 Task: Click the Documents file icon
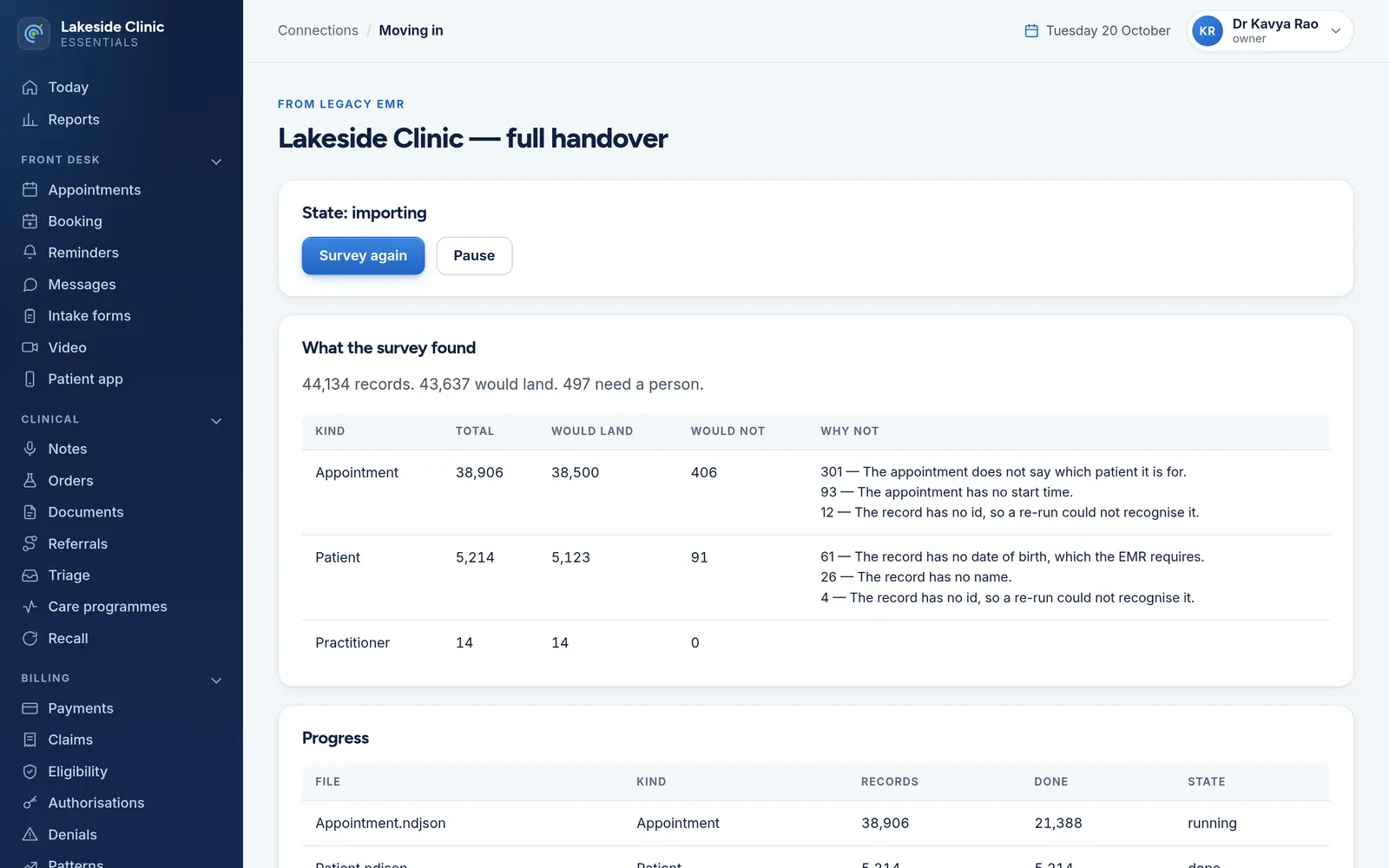click(30, 512)
